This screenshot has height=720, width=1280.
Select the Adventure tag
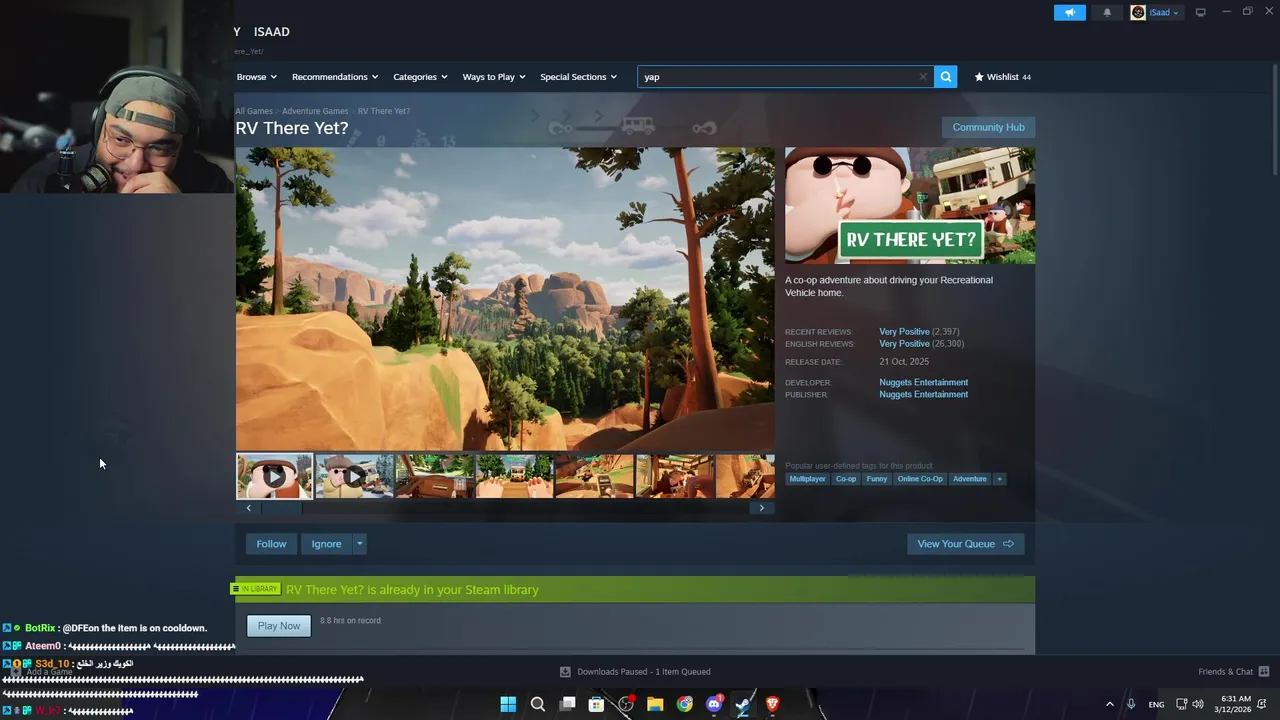coord(969,479)
